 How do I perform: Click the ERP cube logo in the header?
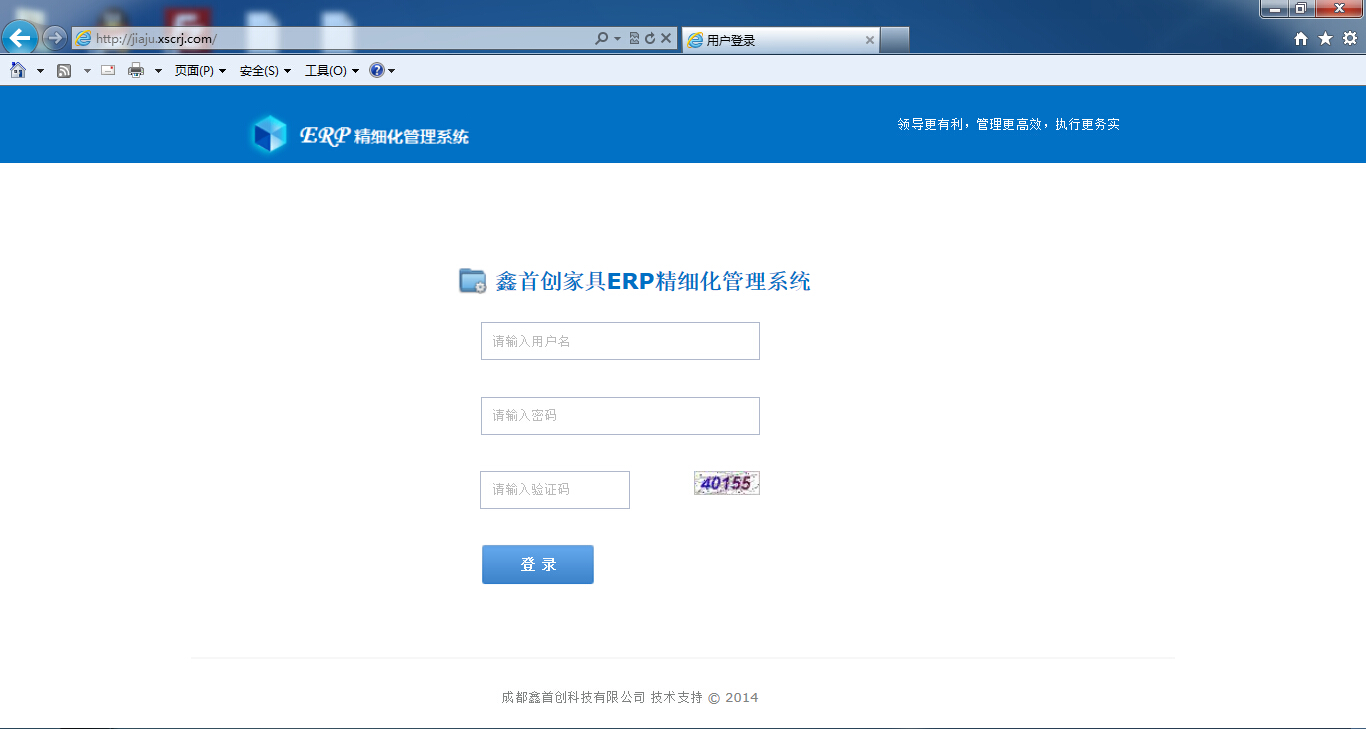coord(269,134)
